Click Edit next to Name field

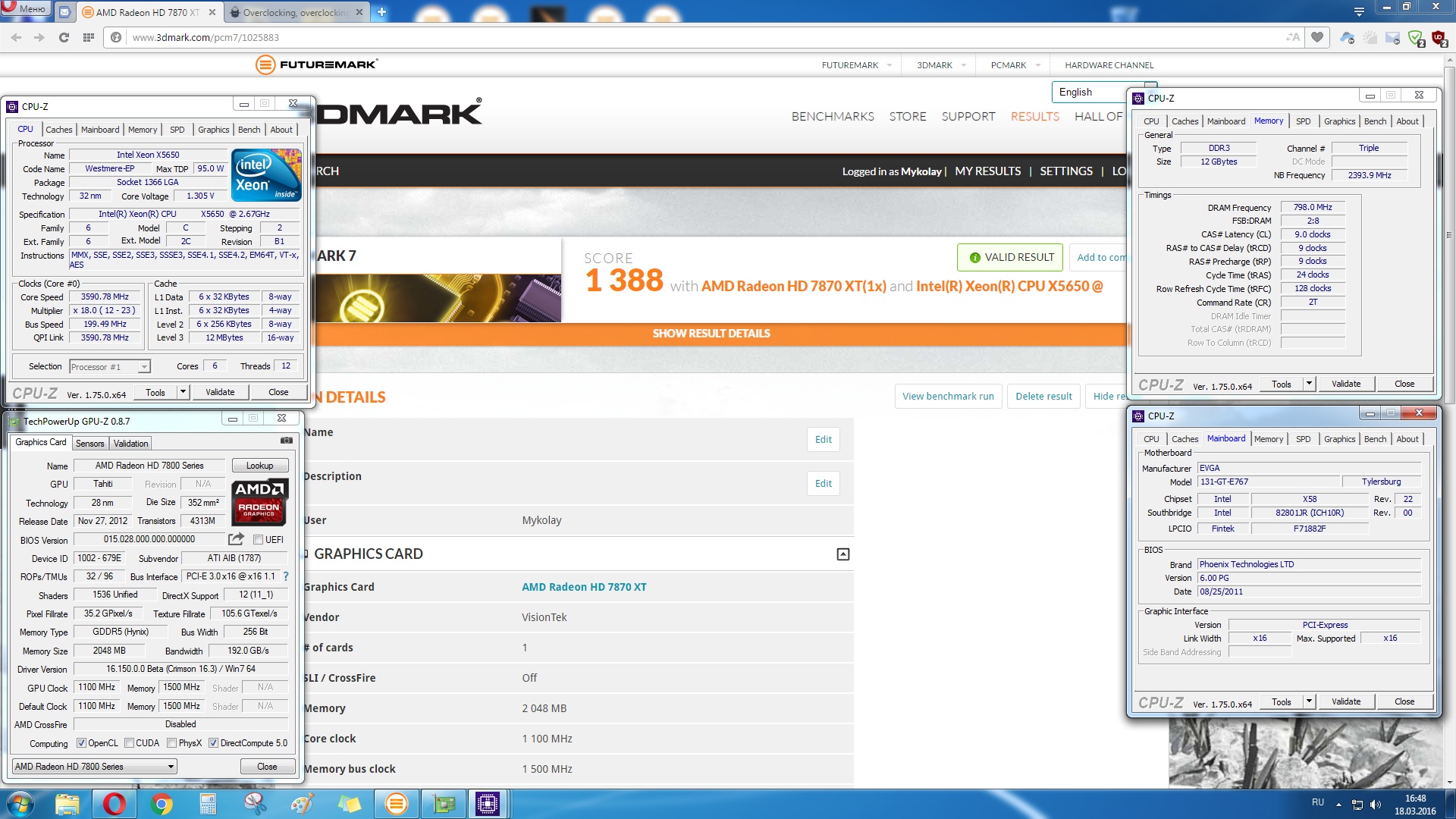point(823,439)
